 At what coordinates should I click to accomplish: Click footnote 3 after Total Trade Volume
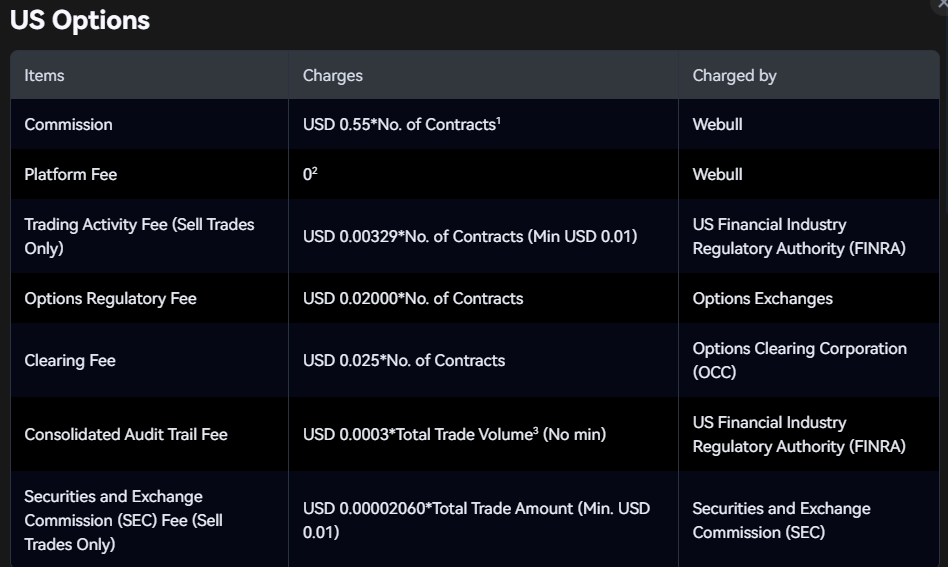536,430
